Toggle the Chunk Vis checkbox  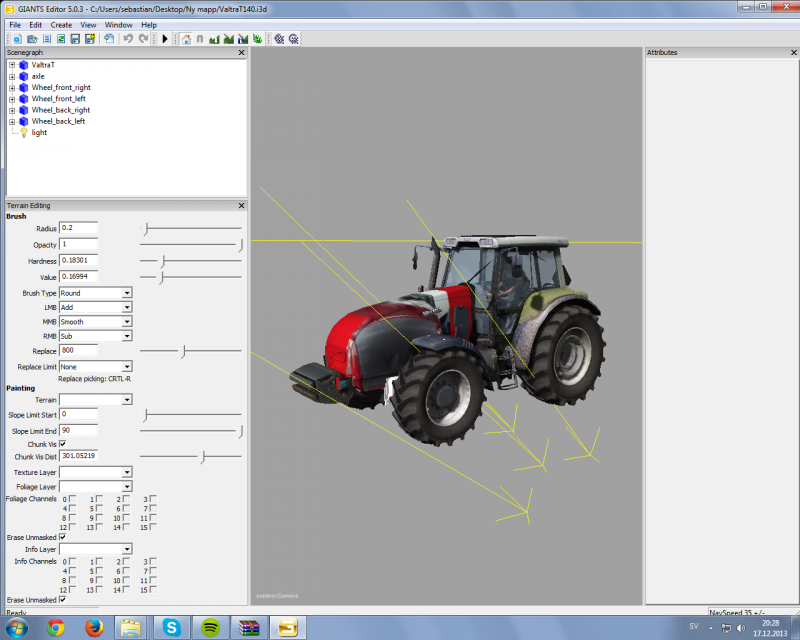63,444
